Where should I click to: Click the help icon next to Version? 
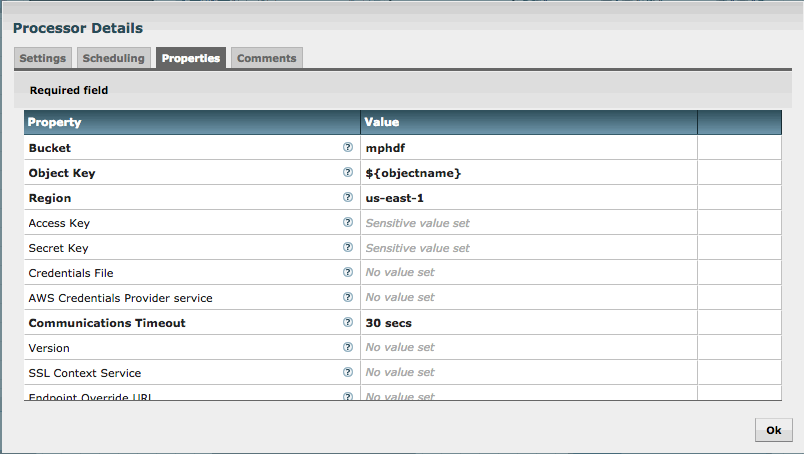[348, 347]
